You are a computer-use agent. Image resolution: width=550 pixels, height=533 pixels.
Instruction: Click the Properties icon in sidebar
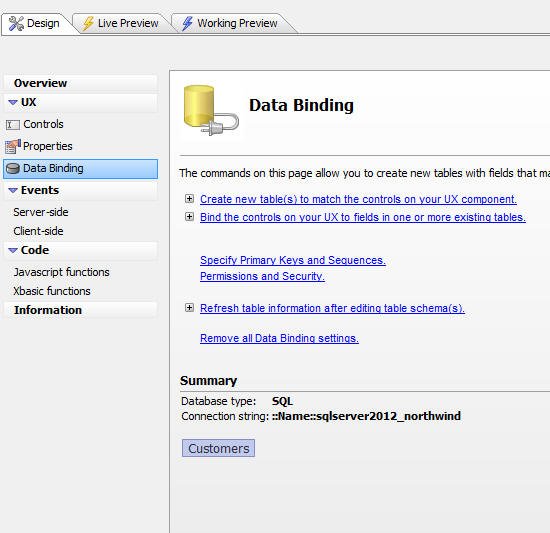point(13,147)
